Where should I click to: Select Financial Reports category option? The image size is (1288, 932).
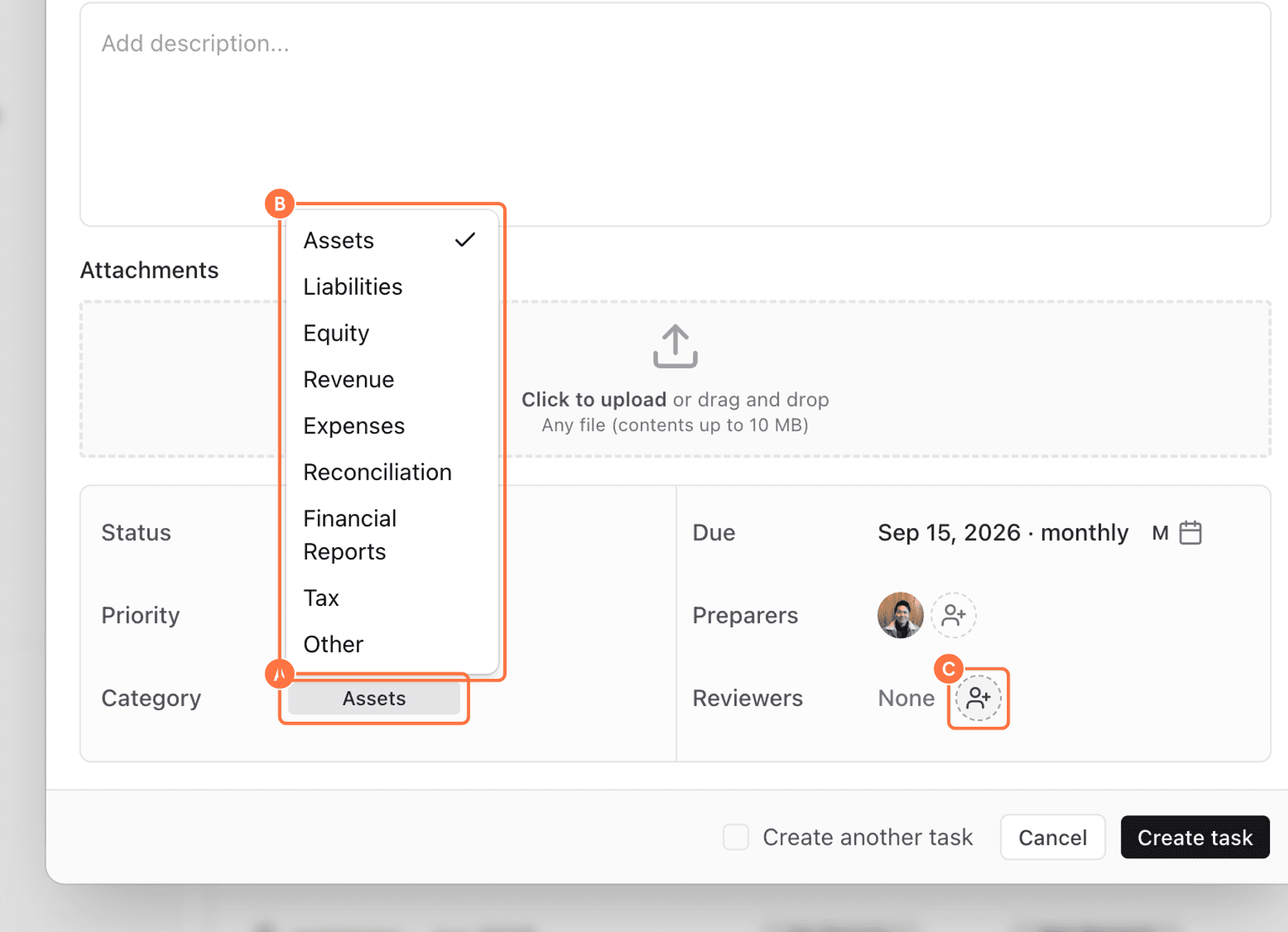(x=391, y=535)
